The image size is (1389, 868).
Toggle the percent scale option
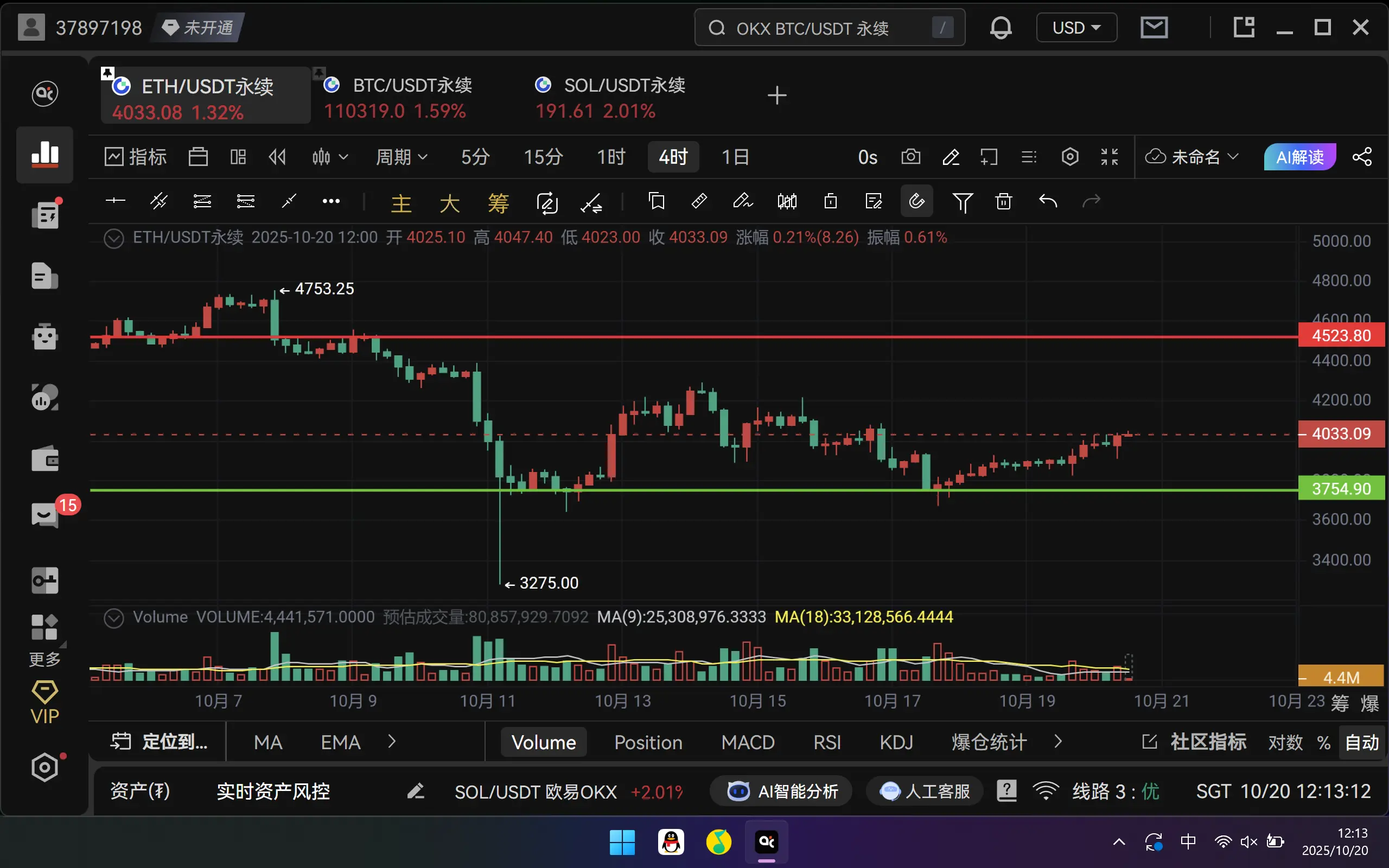click(1324, 742)
